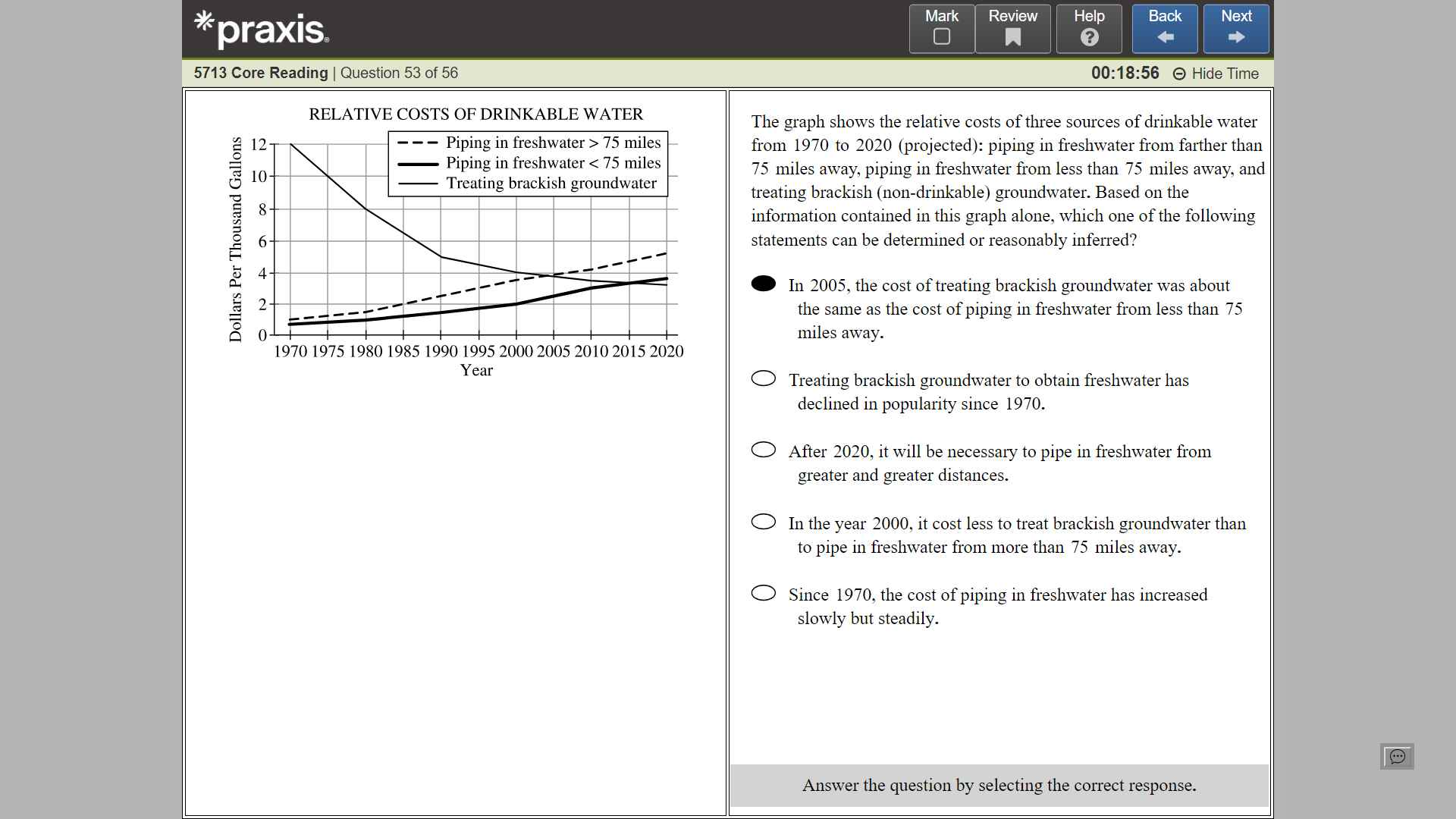The width and height of the screenshot is (1456, 819).
Task: Click the Question 53 of 56 label
Action: (x=399, y=73)
